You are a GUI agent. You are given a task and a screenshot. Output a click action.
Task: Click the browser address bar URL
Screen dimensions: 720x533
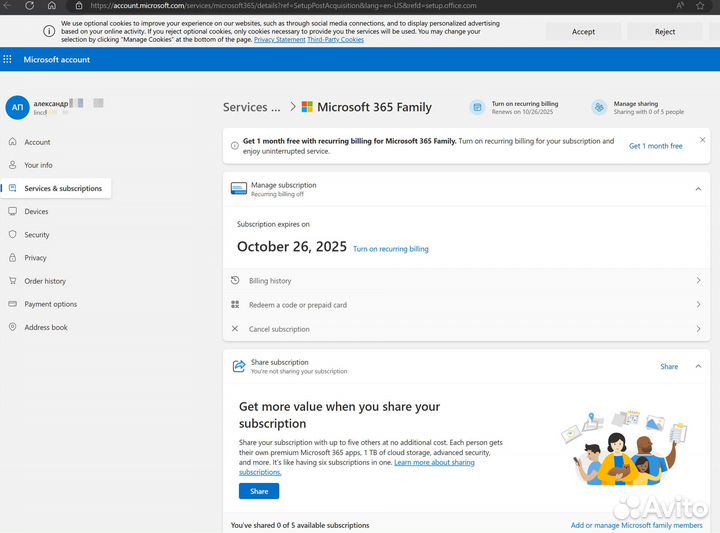[x=283, y=6]
